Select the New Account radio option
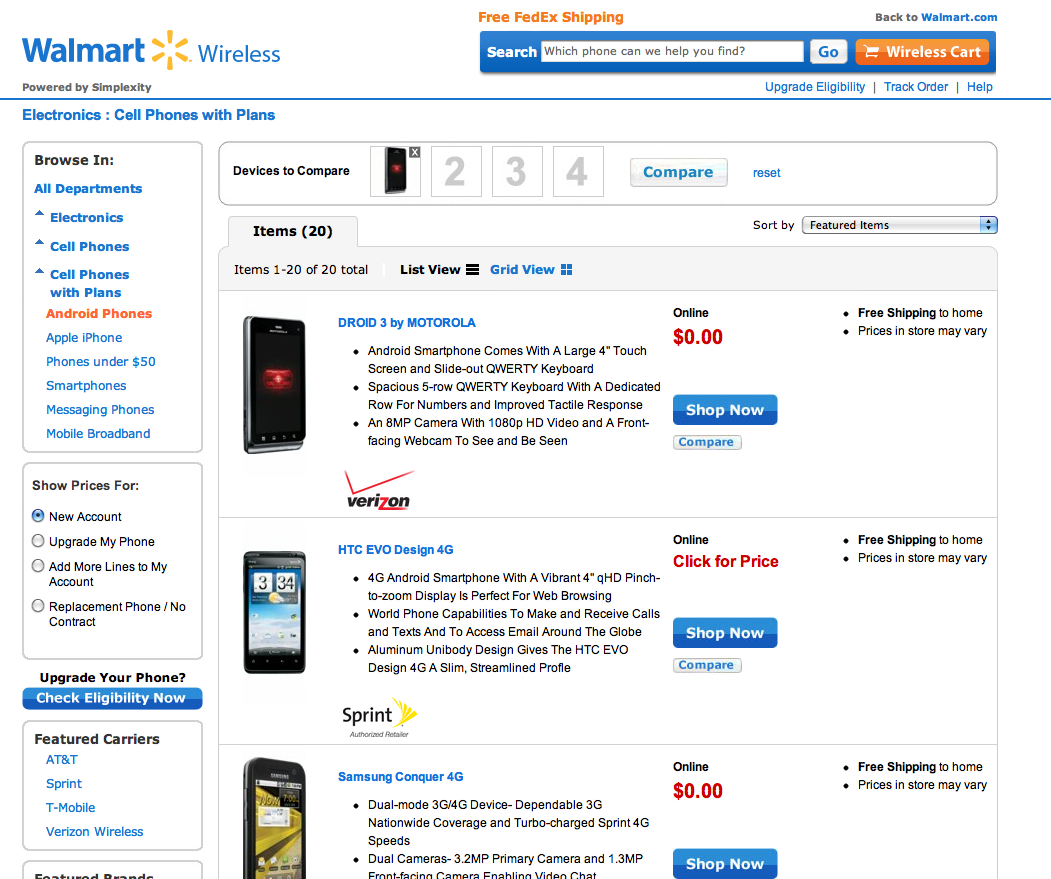 pyautogui.click(x=38, y=516)
